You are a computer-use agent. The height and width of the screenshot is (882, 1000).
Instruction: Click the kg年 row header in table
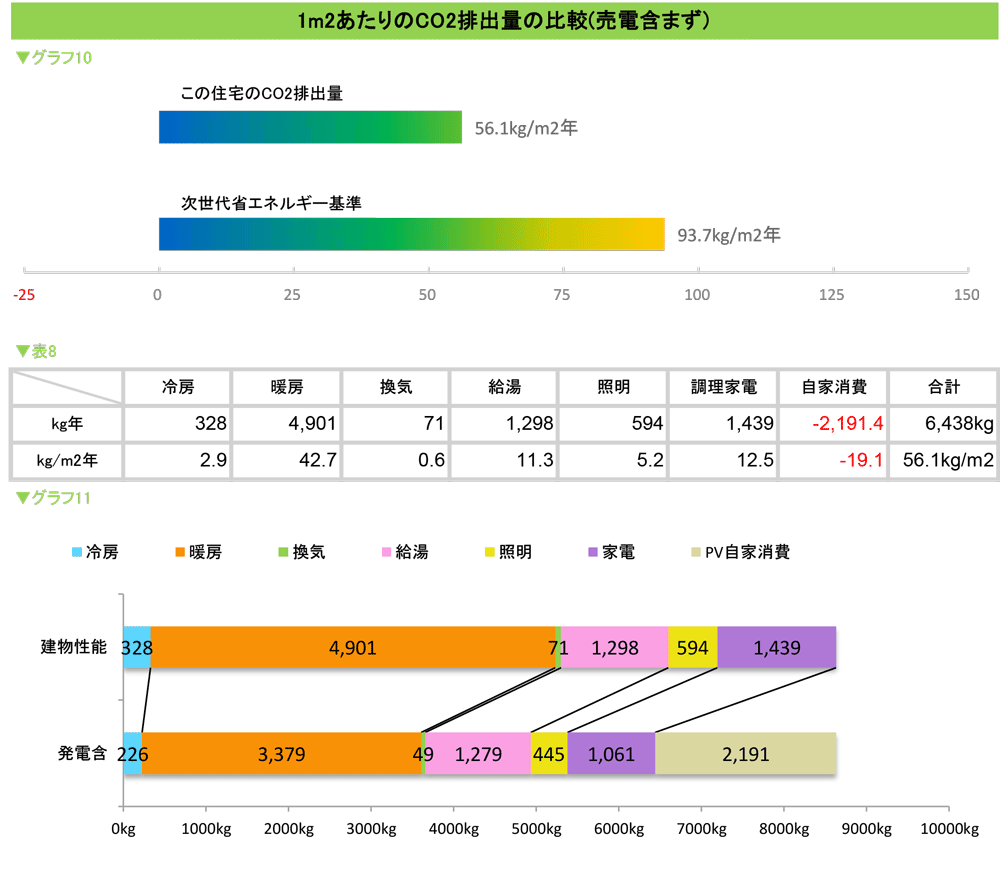67,424
